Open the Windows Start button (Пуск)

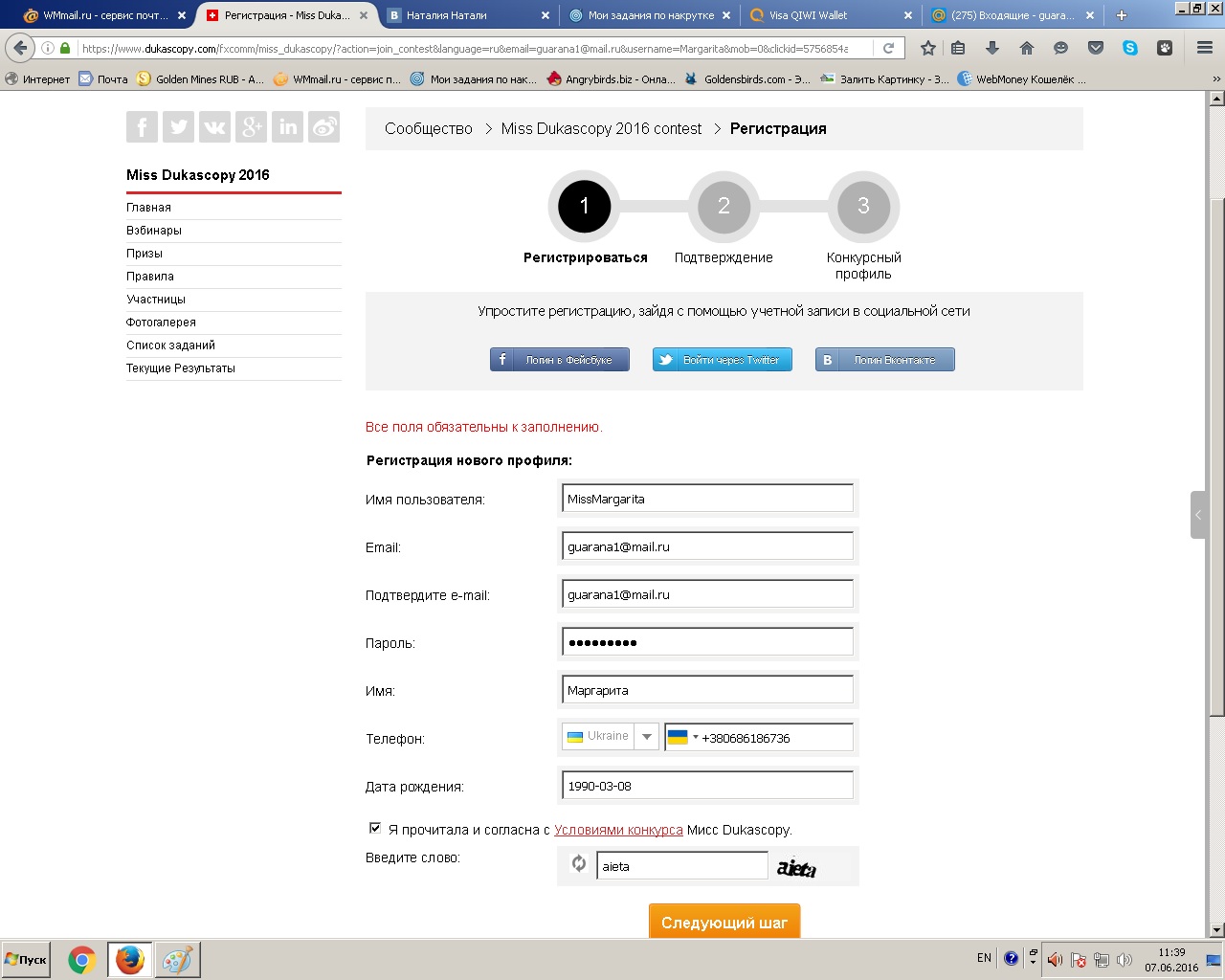[26, 959]
